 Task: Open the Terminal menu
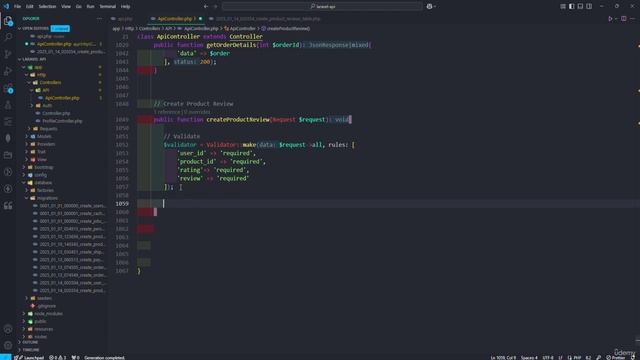108,7
